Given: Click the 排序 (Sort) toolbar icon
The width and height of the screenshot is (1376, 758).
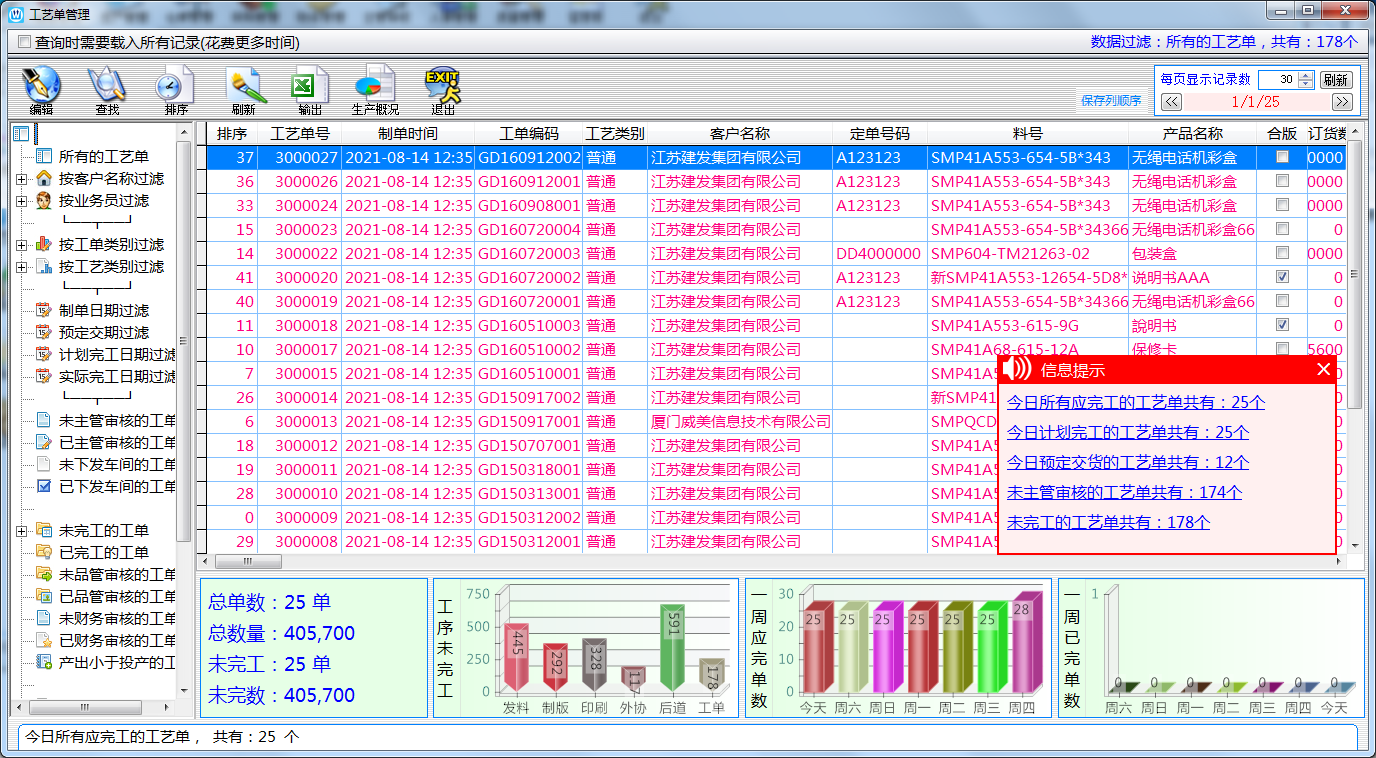Looking at the screenshot, I should [175, 85].
